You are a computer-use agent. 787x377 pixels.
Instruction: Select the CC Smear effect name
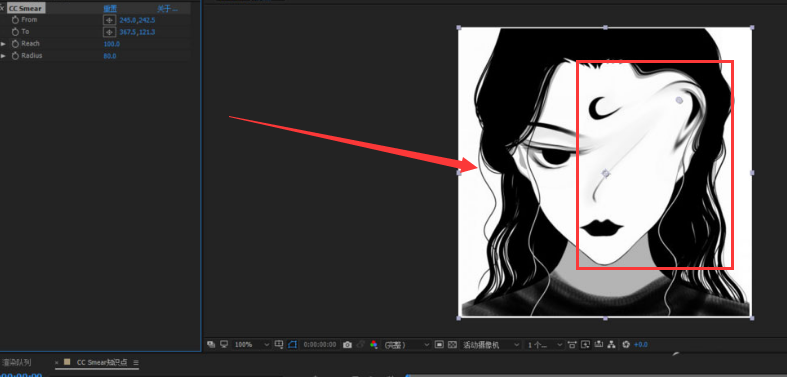pyautogui.click(x=25, y=9)
